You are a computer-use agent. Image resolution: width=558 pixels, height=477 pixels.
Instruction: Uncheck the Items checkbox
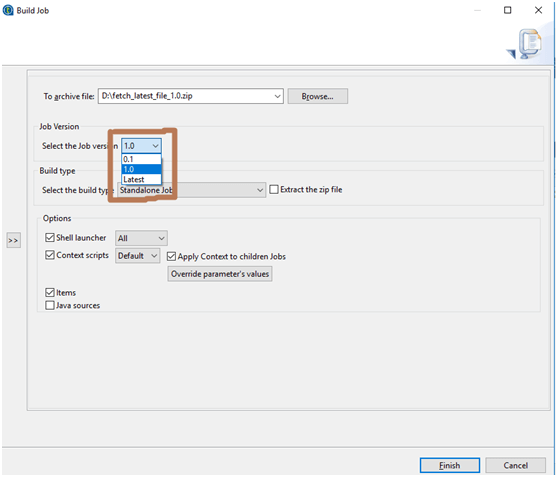(x=50, y=293)
